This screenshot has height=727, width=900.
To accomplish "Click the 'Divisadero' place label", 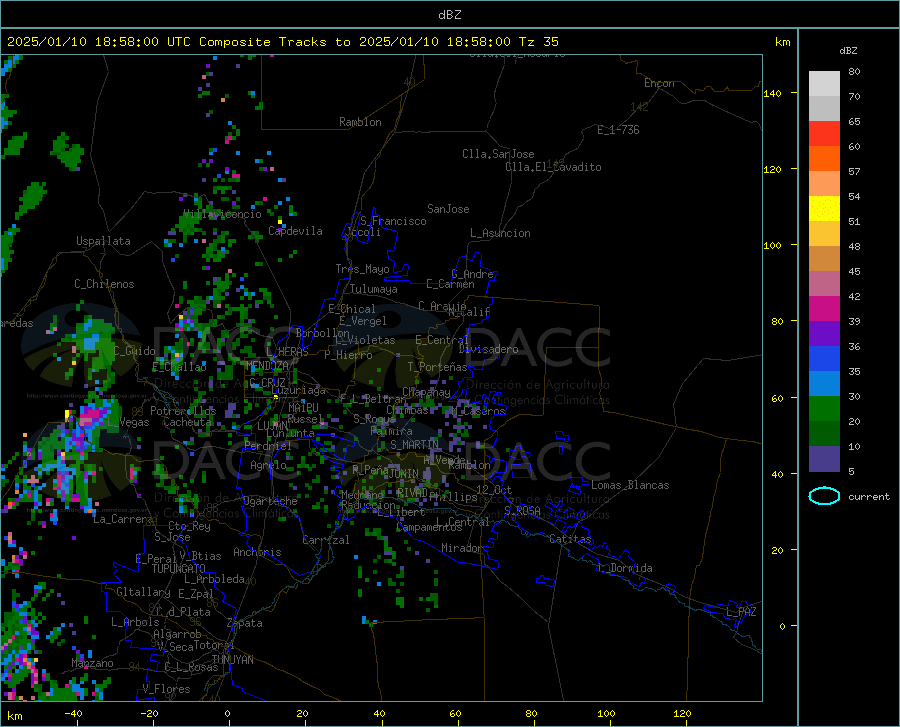I will point(488,349).
